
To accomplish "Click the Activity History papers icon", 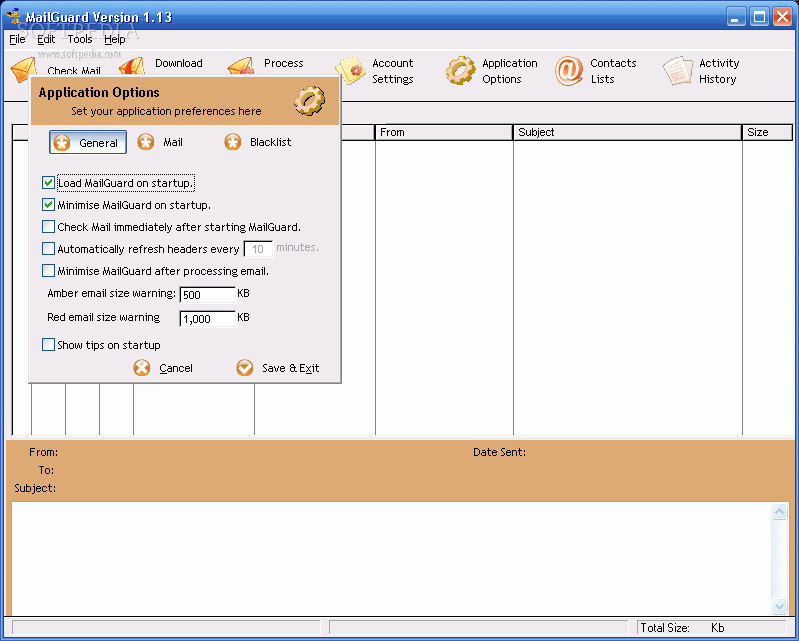I will [678, 70].
